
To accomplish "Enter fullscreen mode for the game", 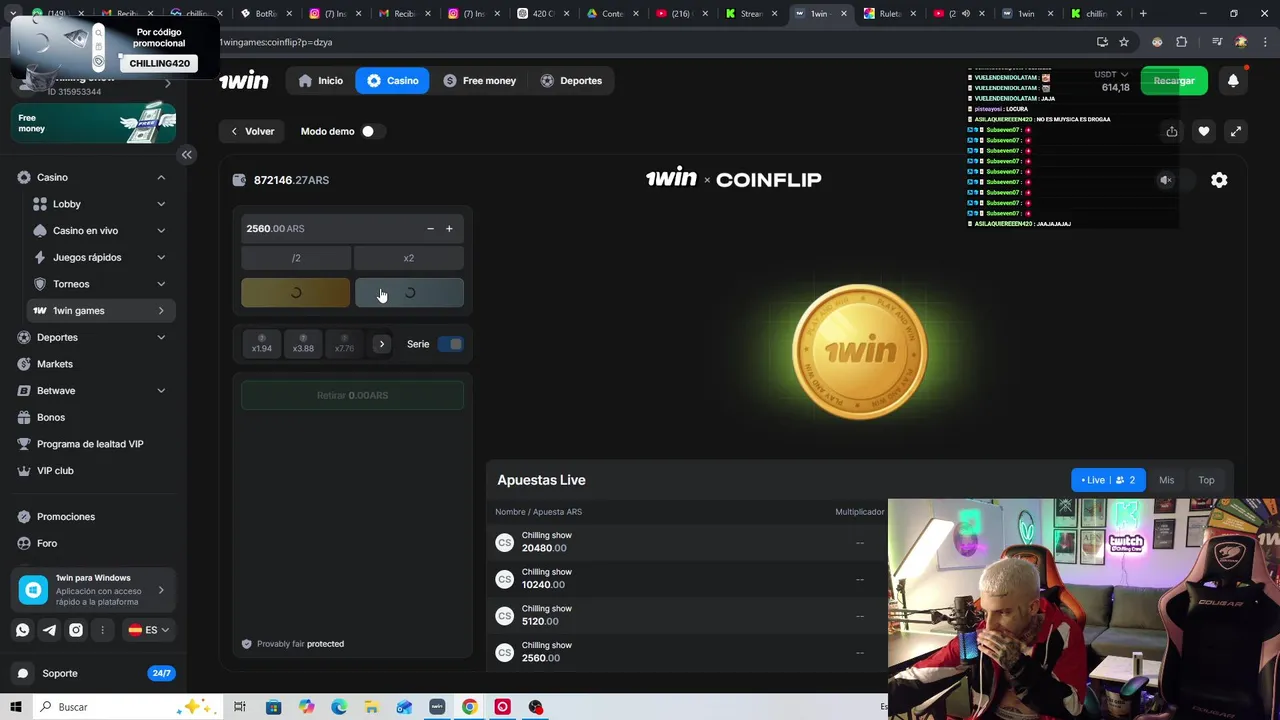I will 1236,131.
